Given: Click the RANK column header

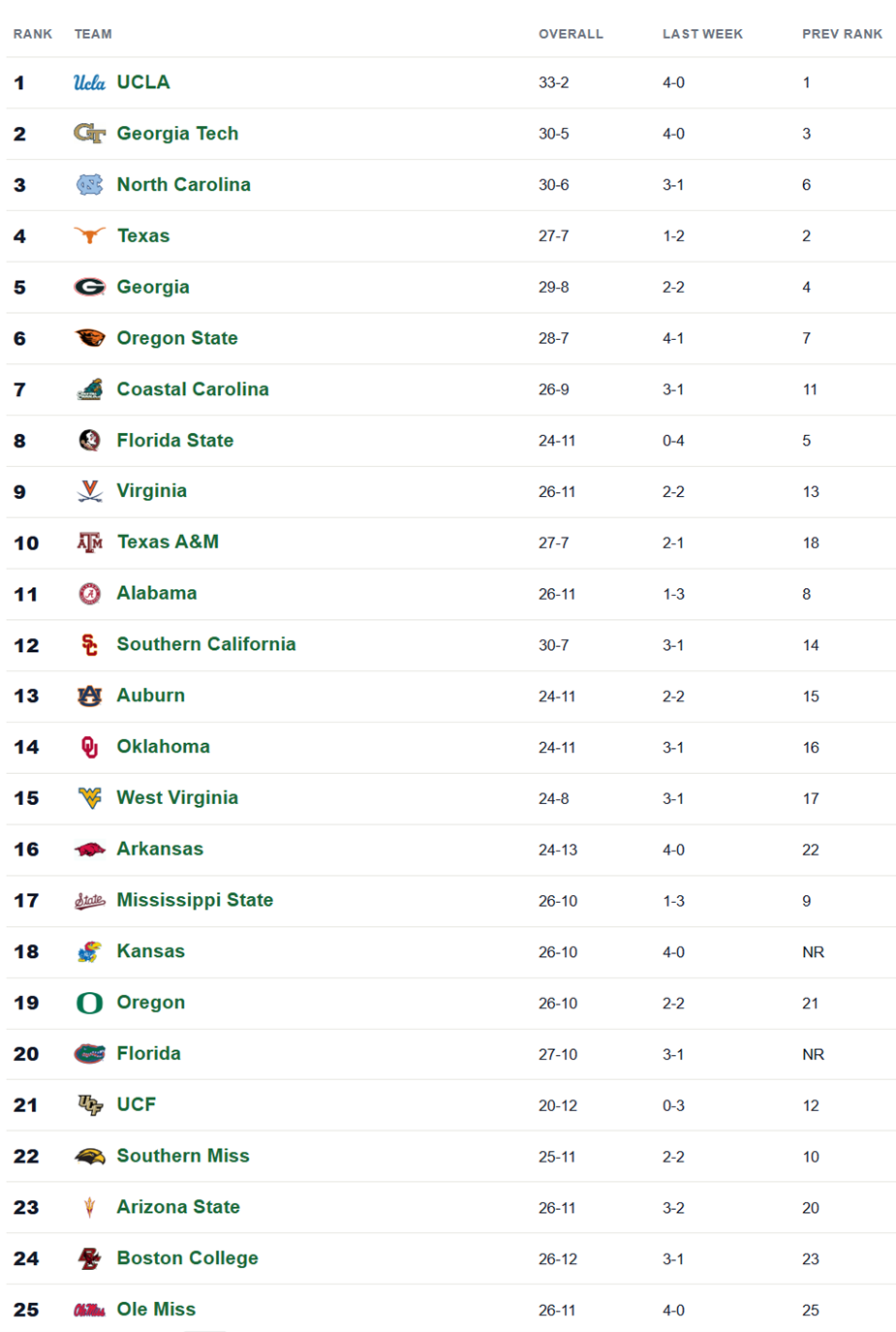Looking at the screenshot, I should click(33, 34).
